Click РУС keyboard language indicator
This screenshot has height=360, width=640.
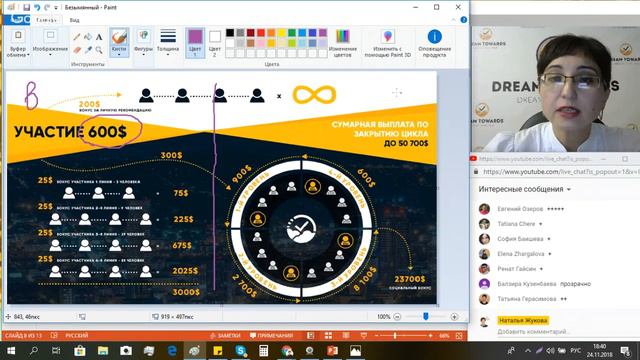(576, 351)
